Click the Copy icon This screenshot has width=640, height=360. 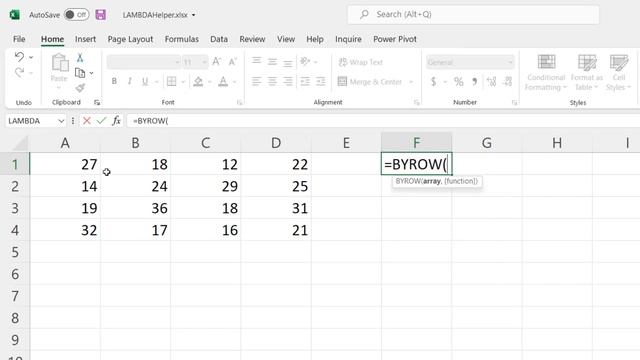click(x=80, y=73)
